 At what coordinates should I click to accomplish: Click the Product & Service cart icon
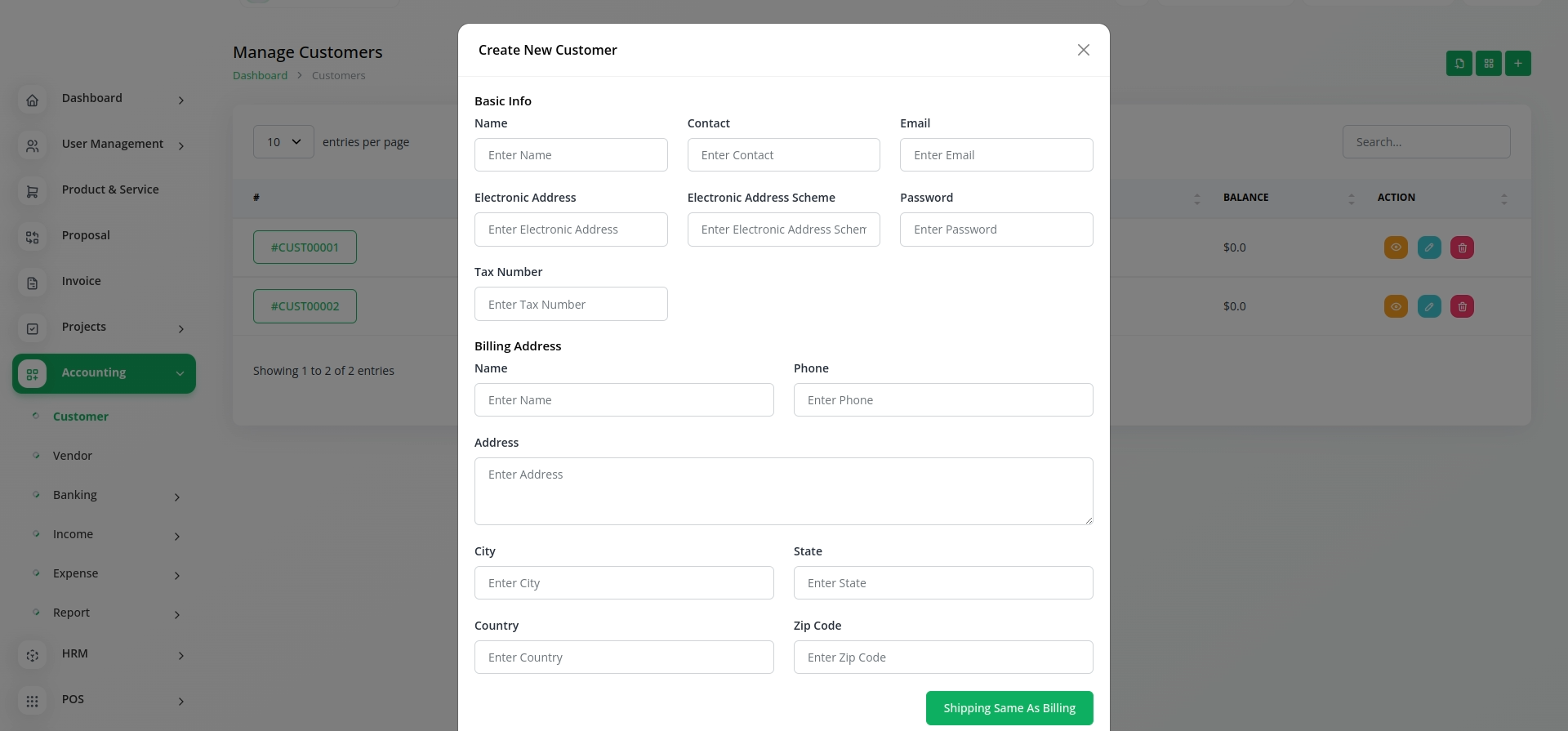(x=32, y=191)
